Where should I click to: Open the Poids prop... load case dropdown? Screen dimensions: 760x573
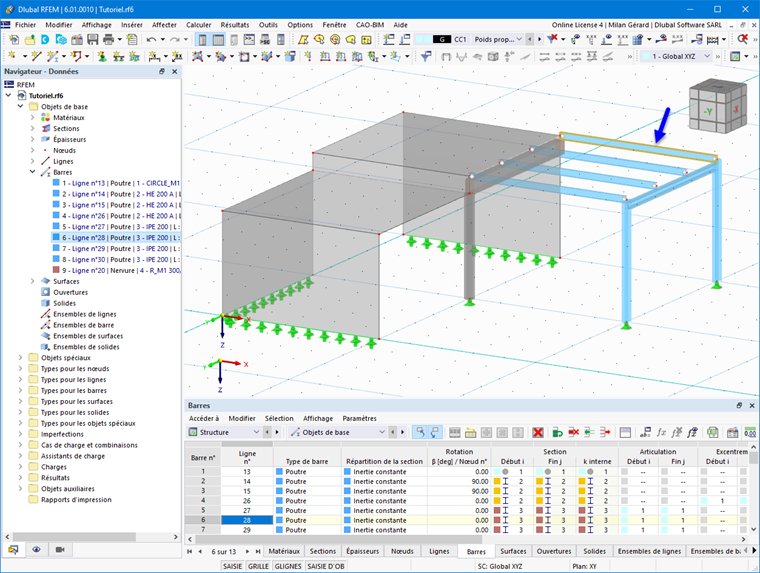click(x=498, y=39)
